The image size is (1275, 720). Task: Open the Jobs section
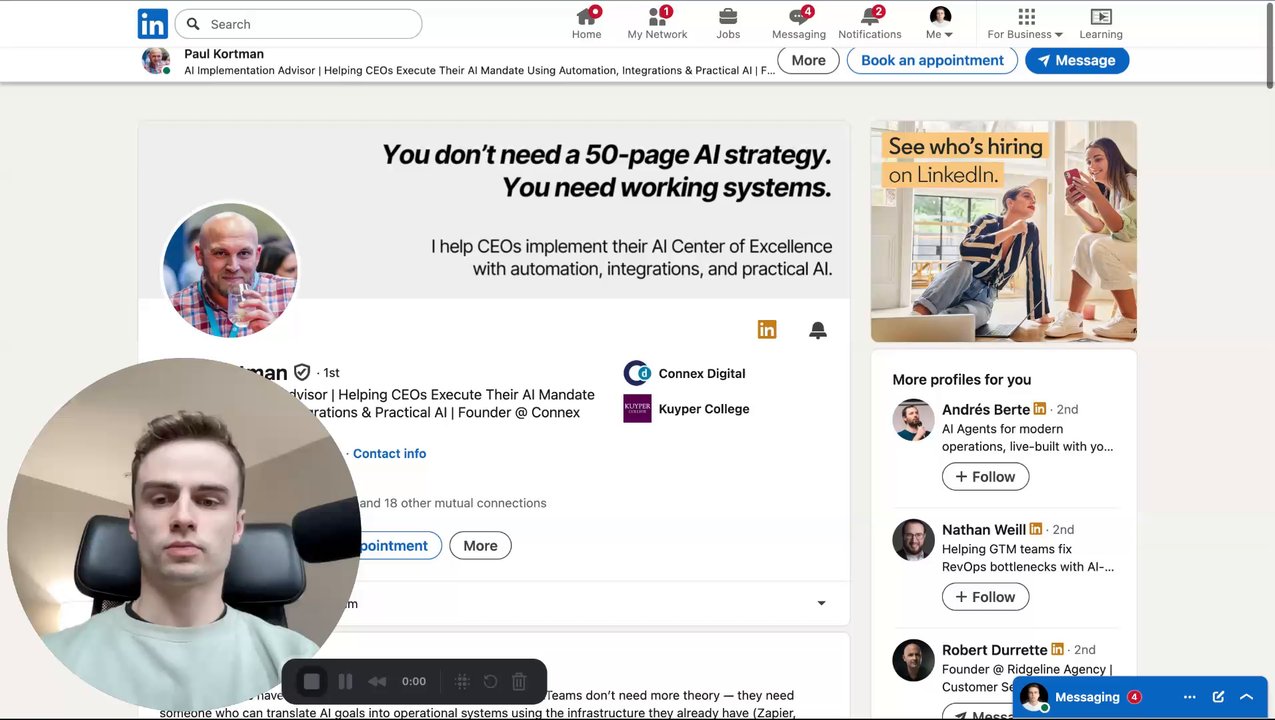tap(728, 23)
